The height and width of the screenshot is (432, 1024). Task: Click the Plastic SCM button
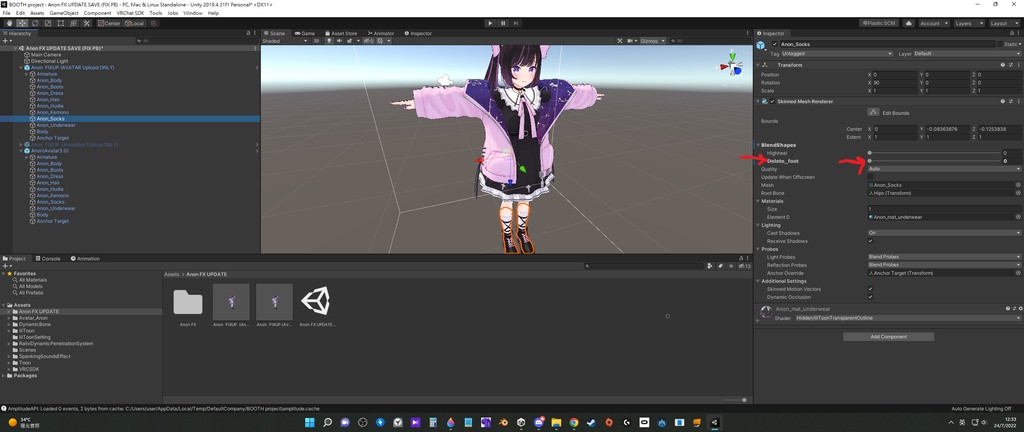coord(880,23)
